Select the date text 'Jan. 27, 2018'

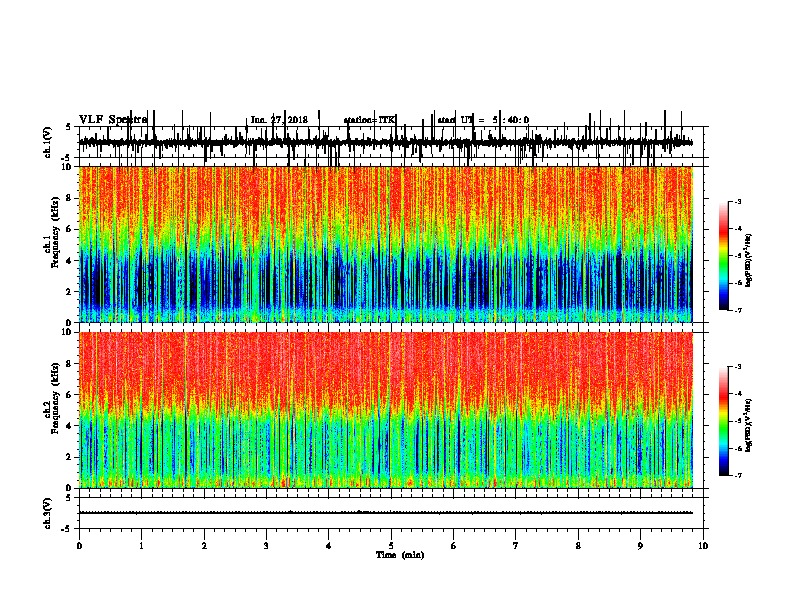(x=279, y=120)
